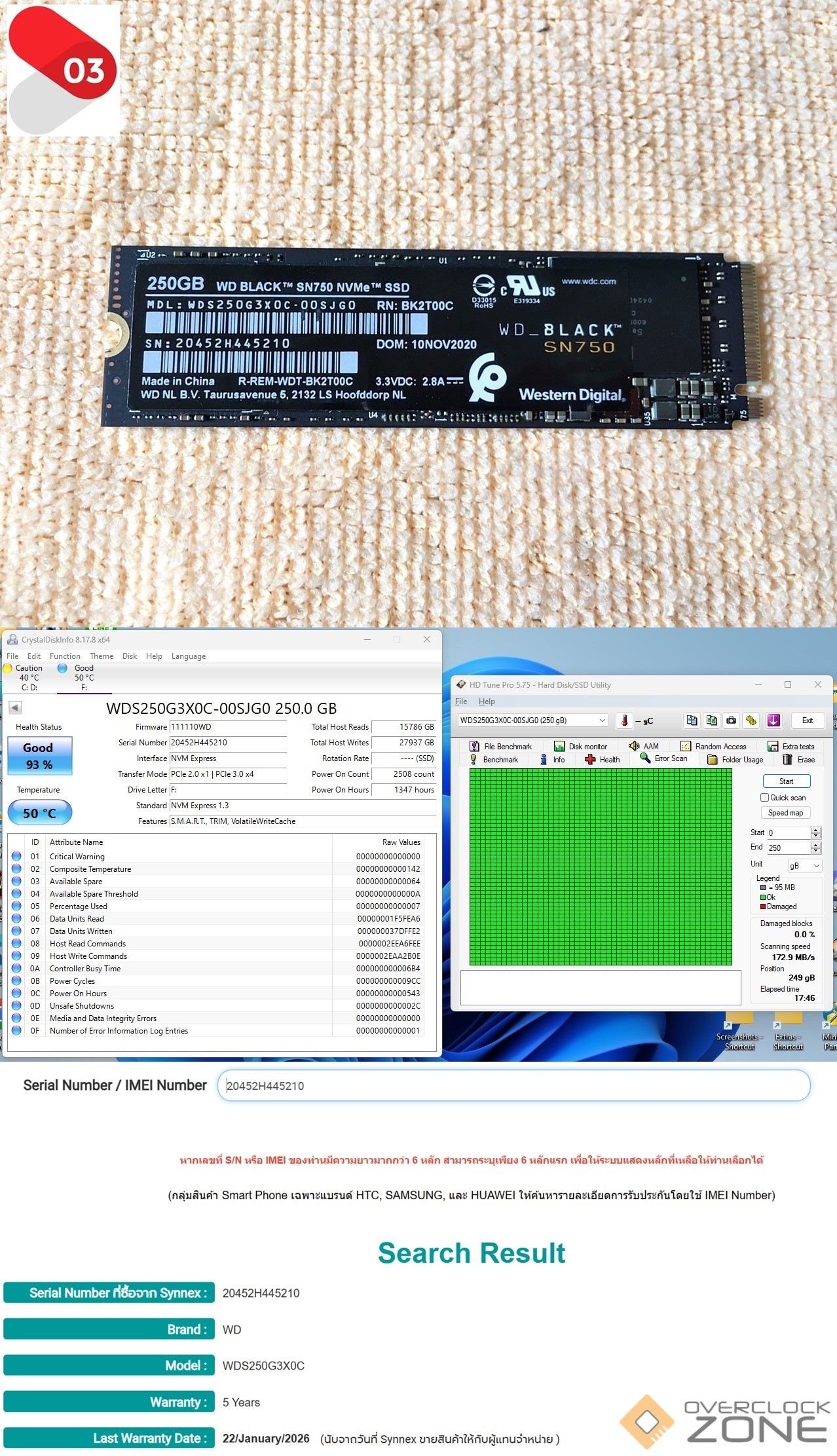Click the error scan log text box in HD Tune

(601, 987)
